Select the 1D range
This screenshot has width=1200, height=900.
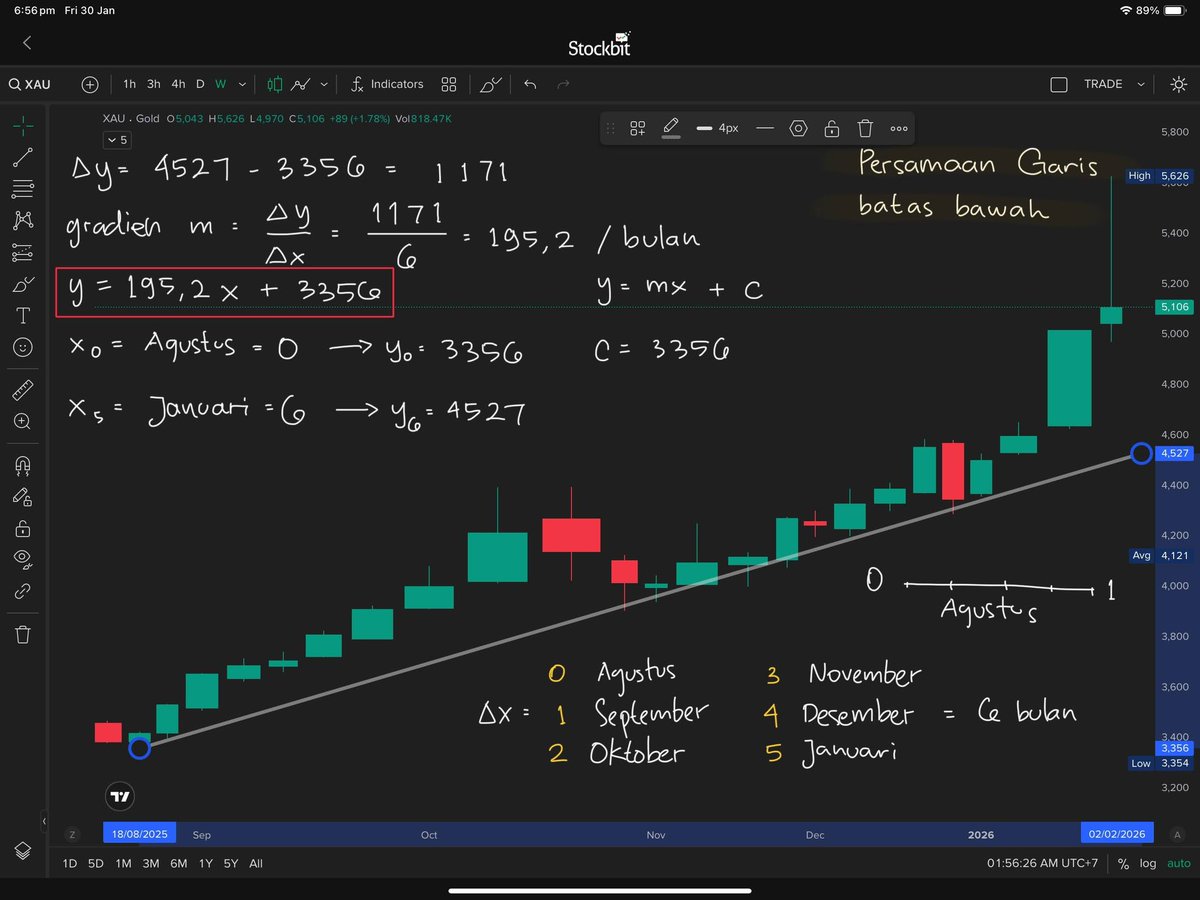coord(69,863)
